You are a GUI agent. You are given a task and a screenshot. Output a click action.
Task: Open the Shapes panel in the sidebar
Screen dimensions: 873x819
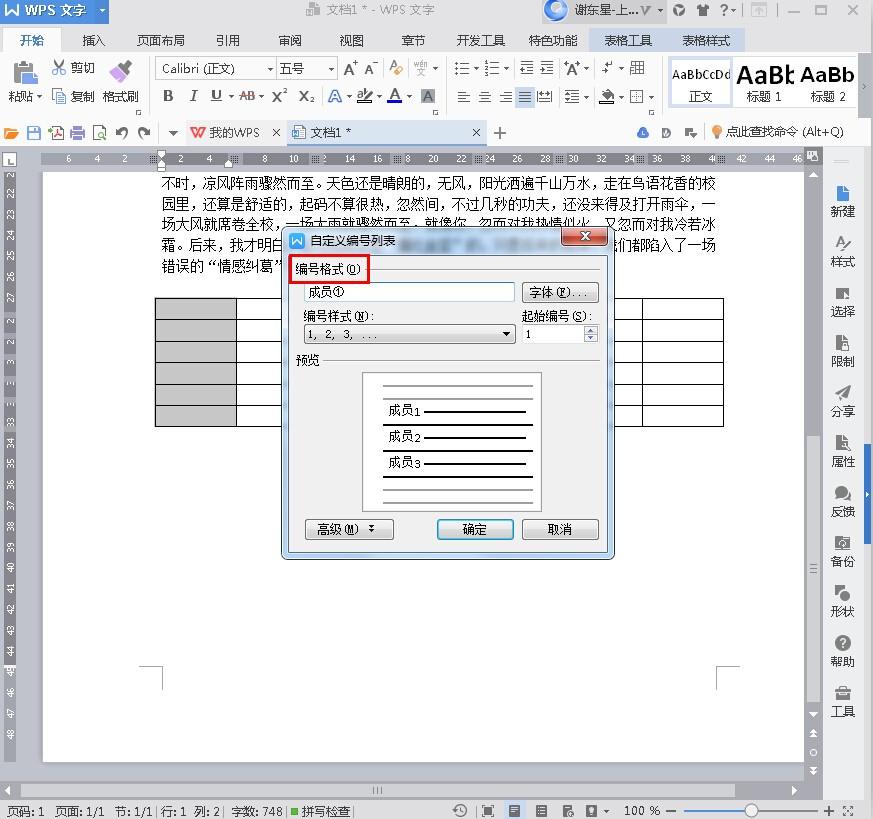(x=842, y=600)
